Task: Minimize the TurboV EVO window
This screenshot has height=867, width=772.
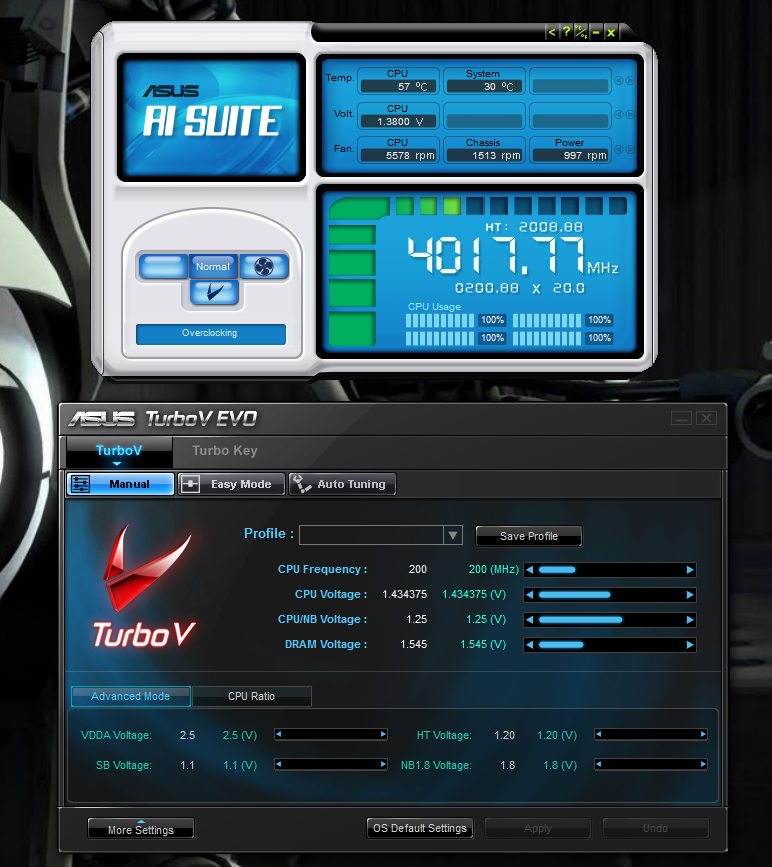Action: click(x=681, y=418)
